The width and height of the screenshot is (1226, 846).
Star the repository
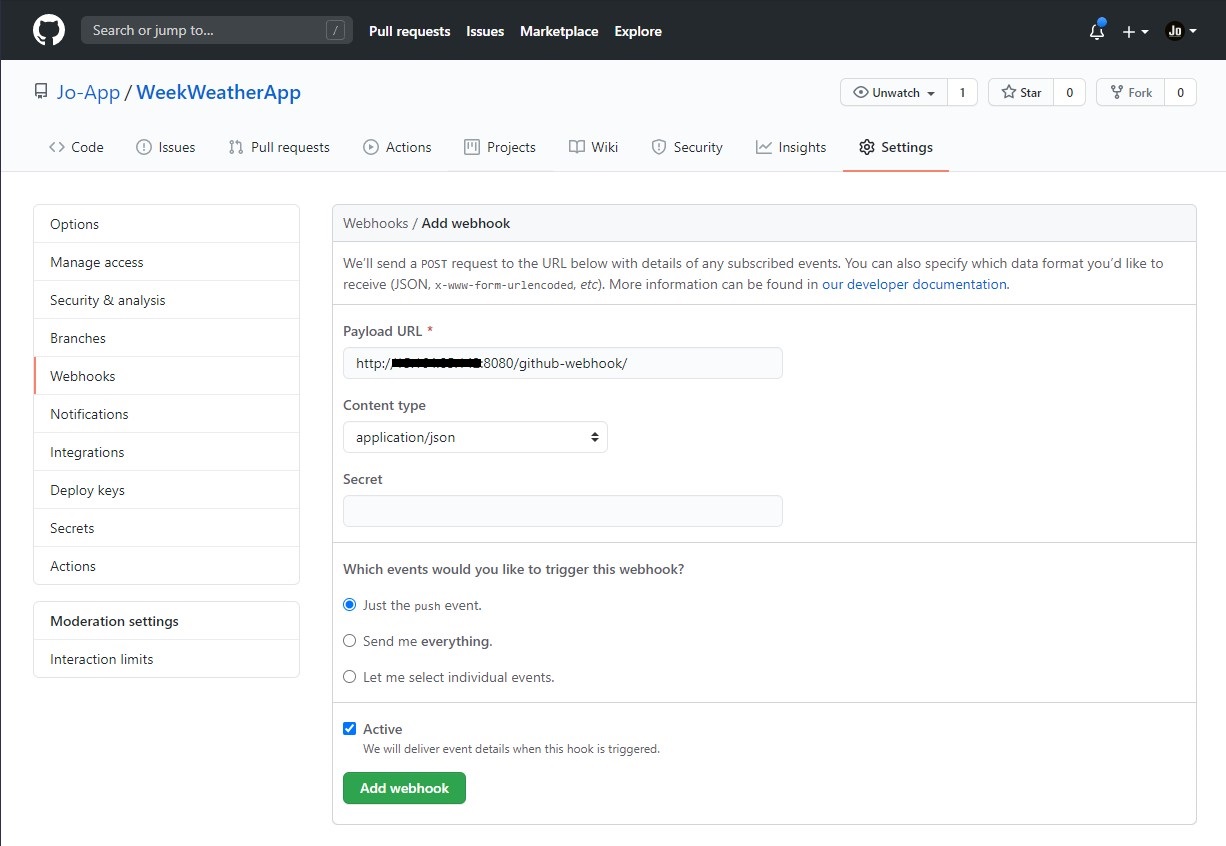1021,92
